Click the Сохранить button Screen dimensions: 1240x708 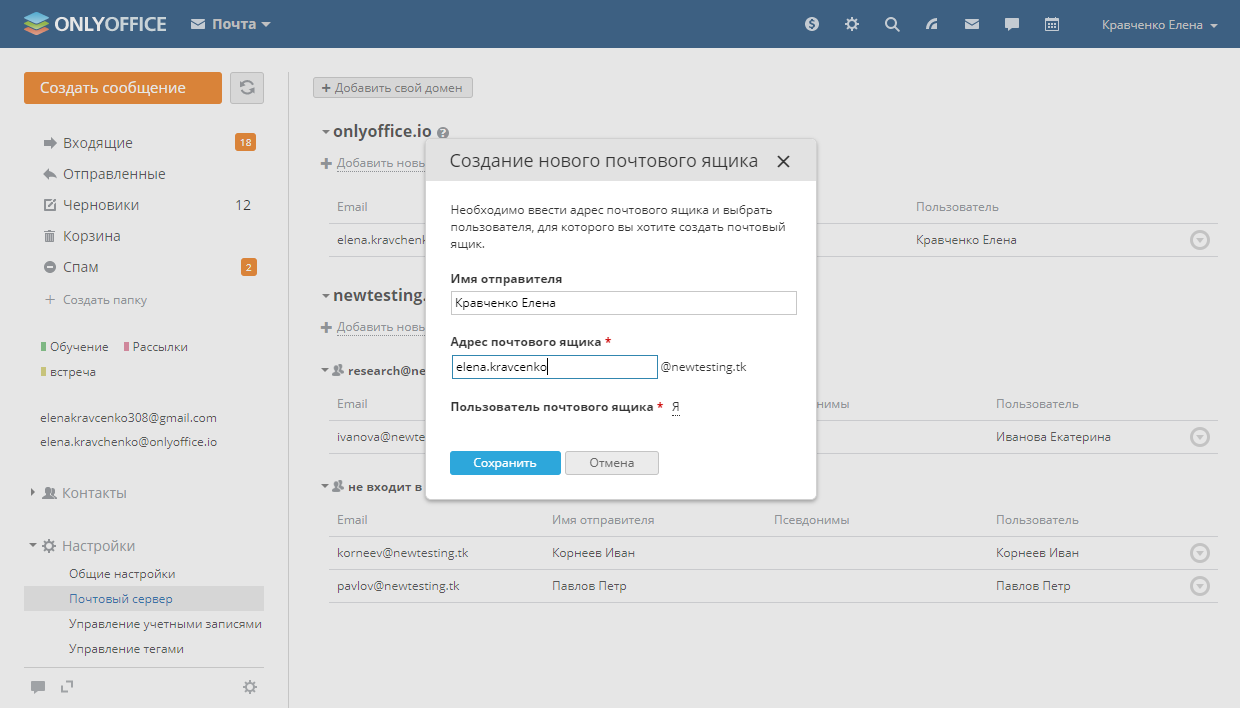(505, 463)
